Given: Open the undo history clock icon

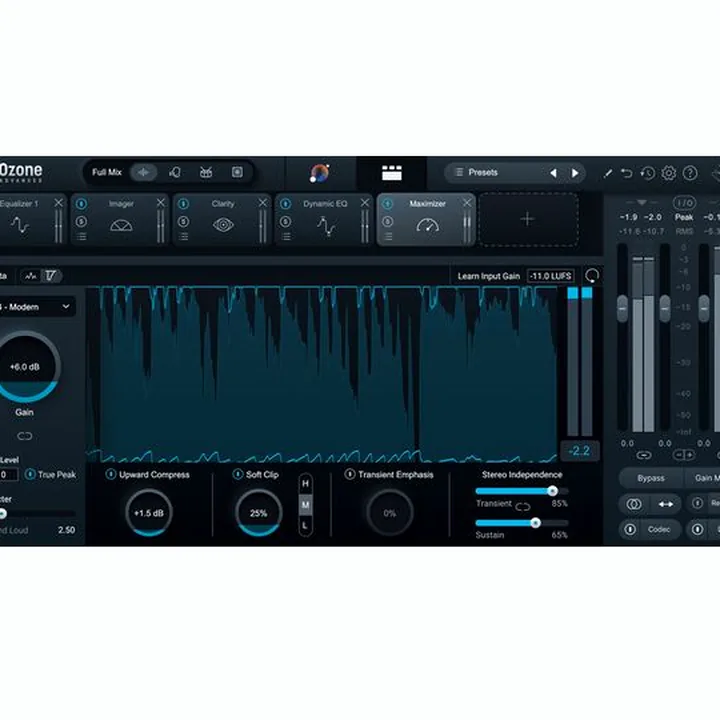Looking at the screenshot, I should tap(647, 173).
